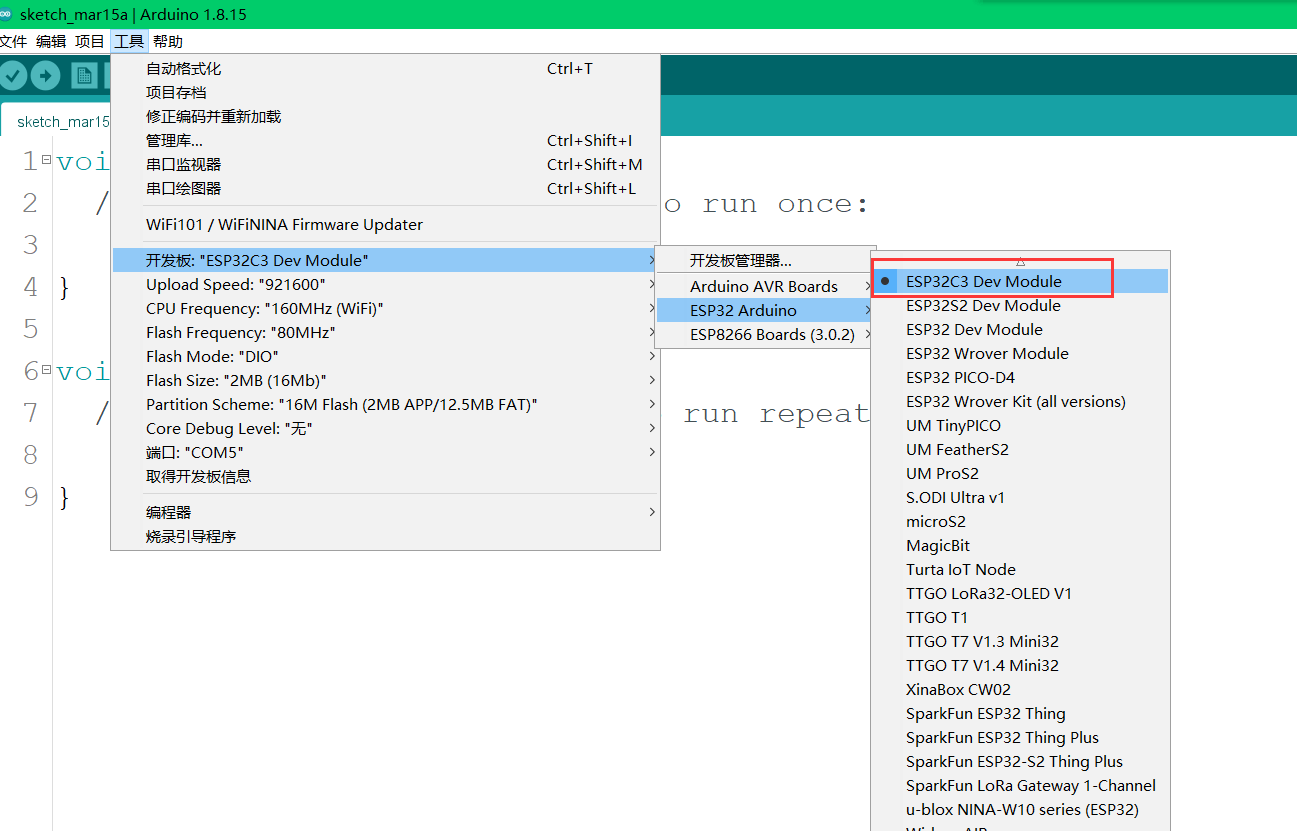Expand Partition Scheme 16M Flash submenu
The width and height of the screenshot is (1297, 831).
[385, 405]
